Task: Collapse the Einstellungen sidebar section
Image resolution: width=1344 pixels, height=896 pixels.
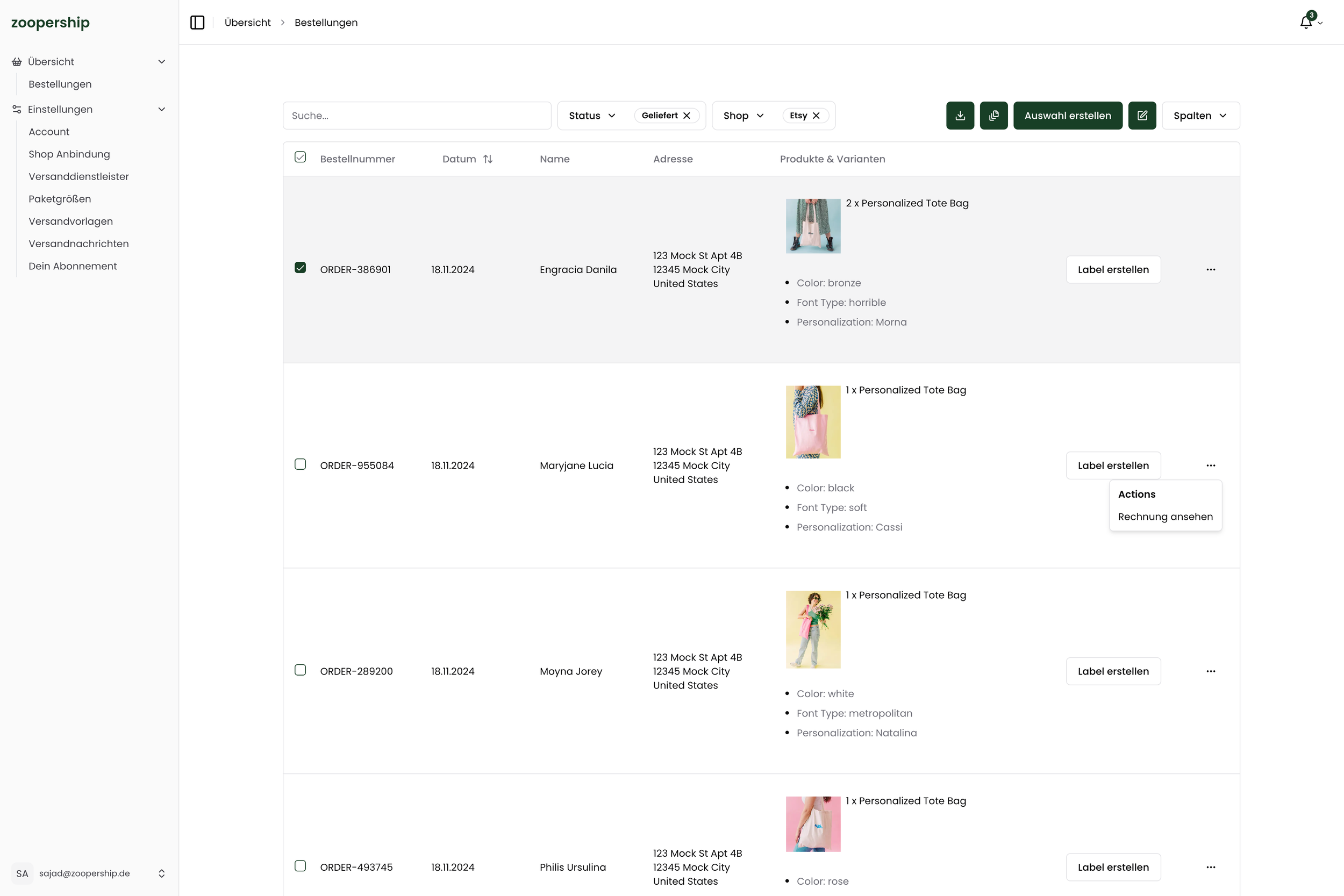Action: pos(162,109)
